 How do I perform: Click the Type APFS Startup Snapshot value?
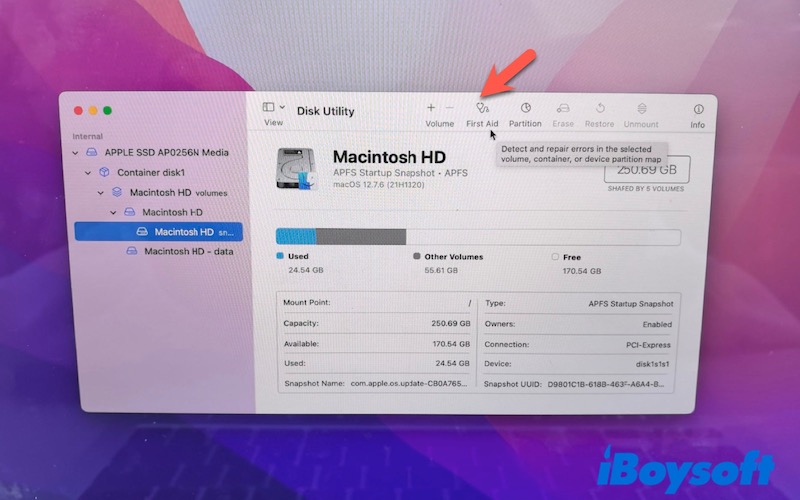[631, 304]
